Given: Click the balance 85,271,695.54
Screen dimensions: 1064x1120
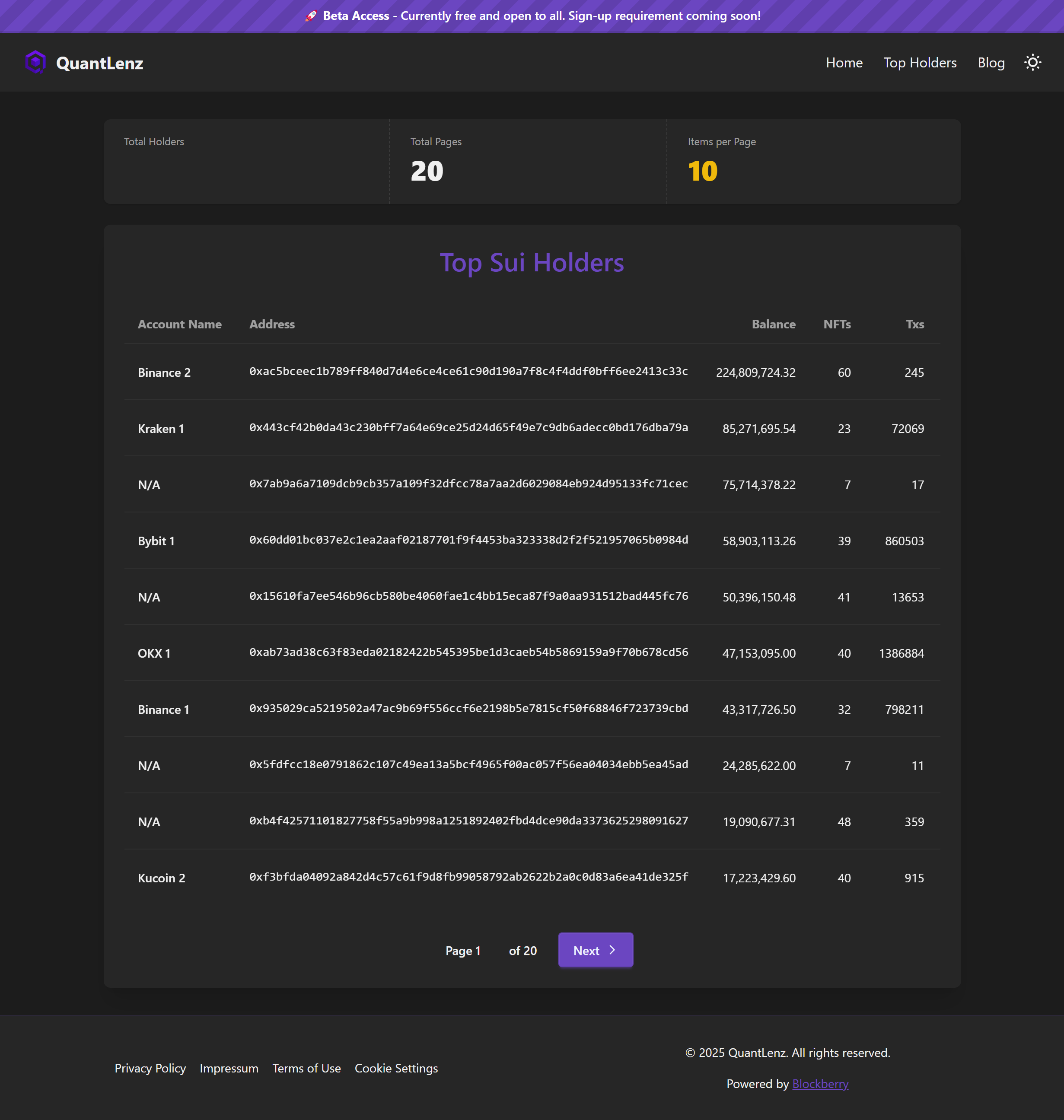Looking at the screenshot, I should coord(759,429).
